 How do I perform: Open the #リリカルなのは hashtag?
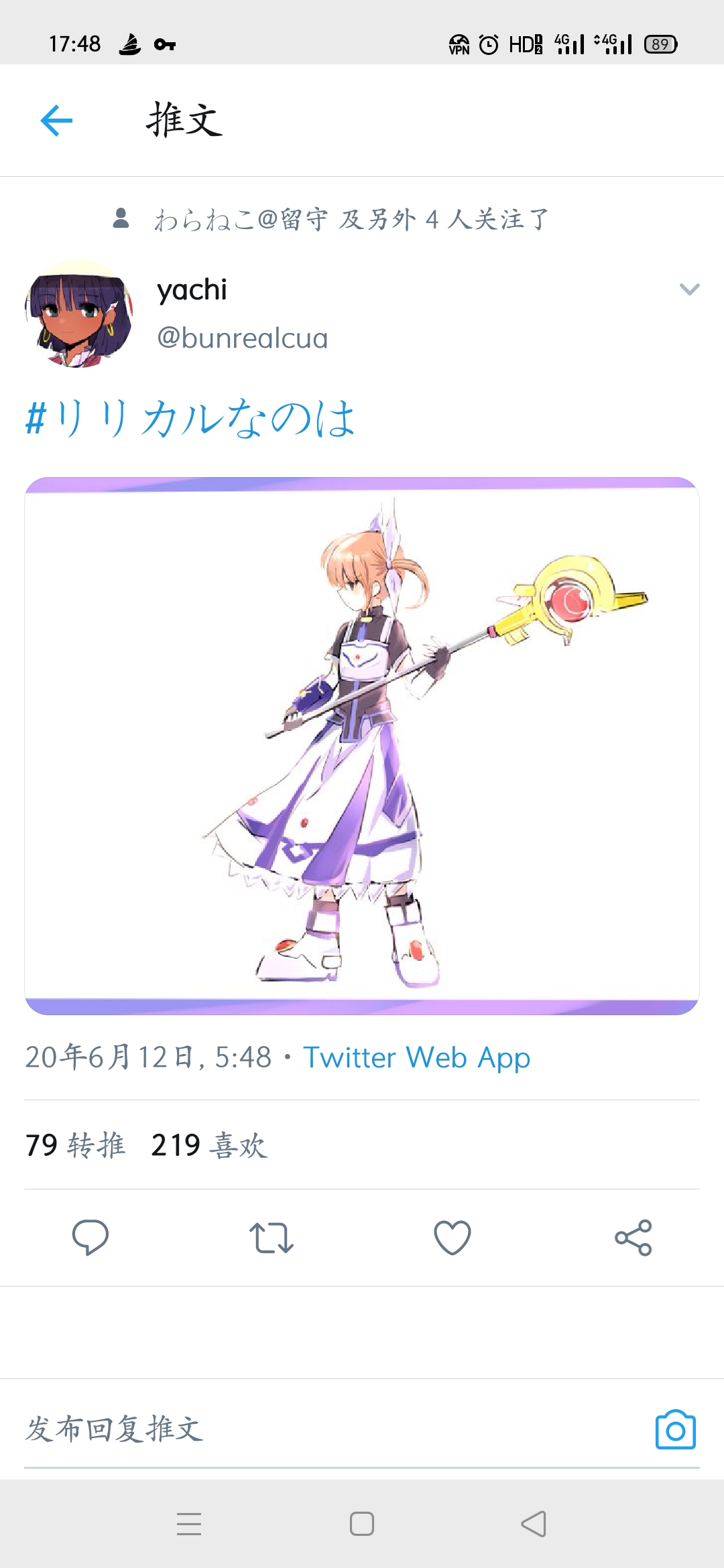click(190, 418)
